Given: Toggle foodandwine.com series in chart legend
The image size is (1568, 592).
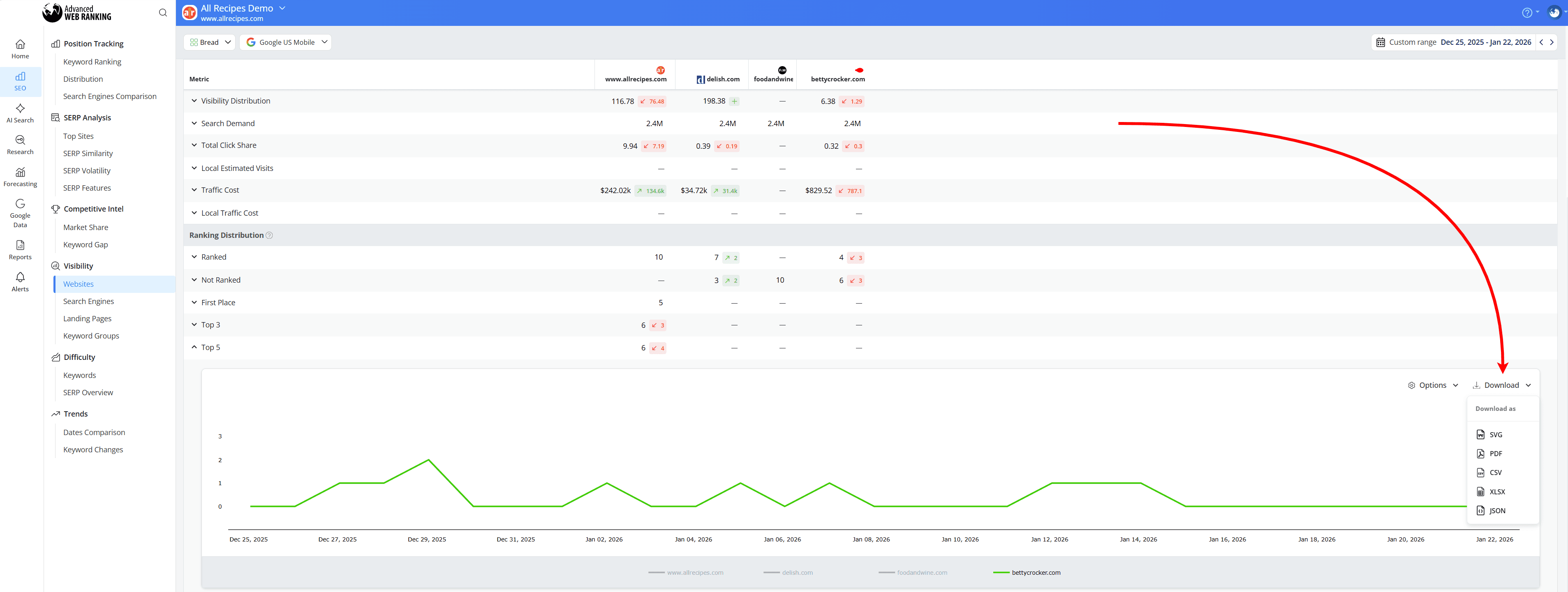Looking at the screenshot, I should click(913, 573).
